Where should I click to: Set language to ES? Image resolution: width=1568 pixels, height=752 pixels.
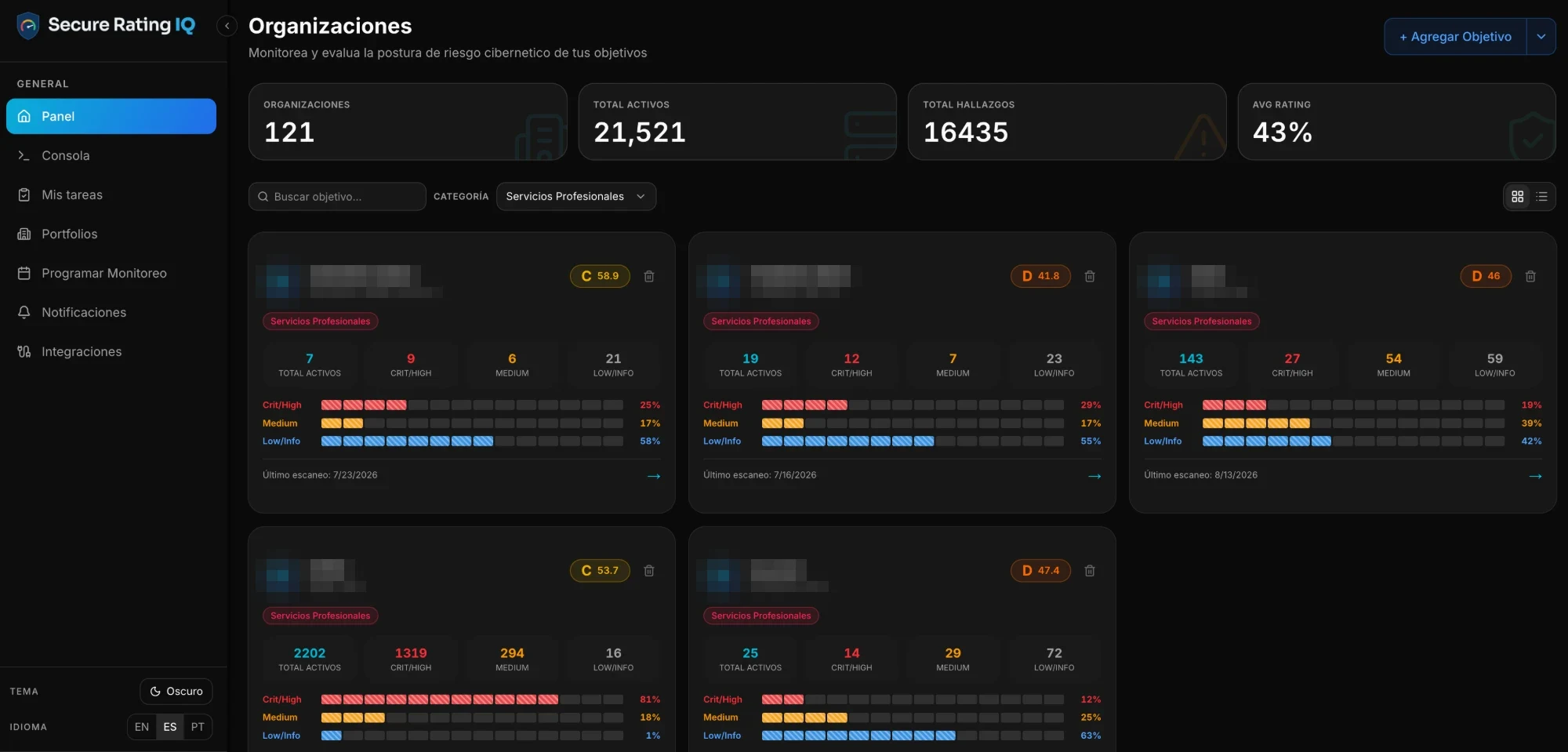point(170,727)
